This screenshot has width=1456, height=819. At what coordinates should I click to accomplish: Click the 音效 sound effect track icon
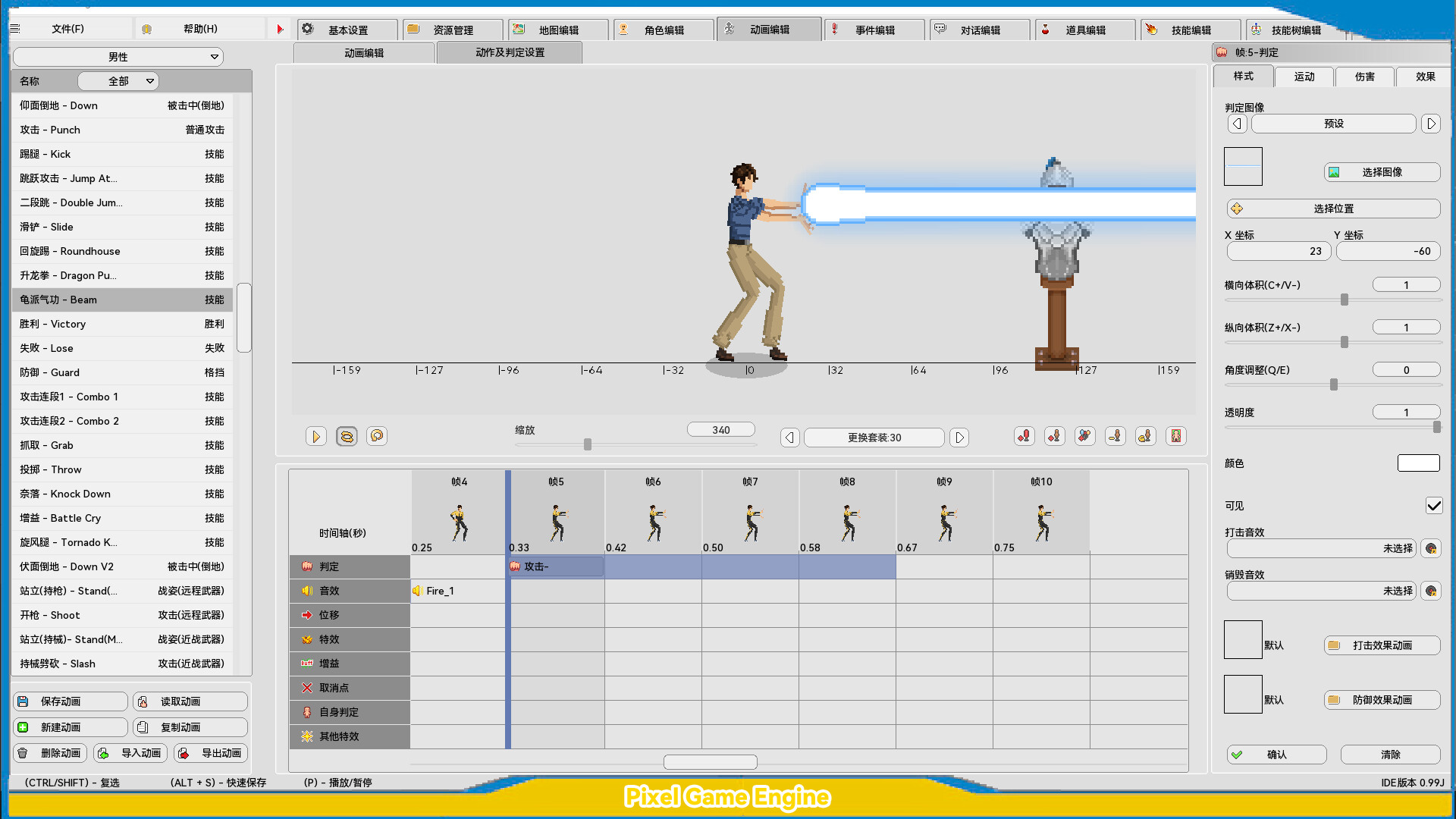[x=306, y=591]
